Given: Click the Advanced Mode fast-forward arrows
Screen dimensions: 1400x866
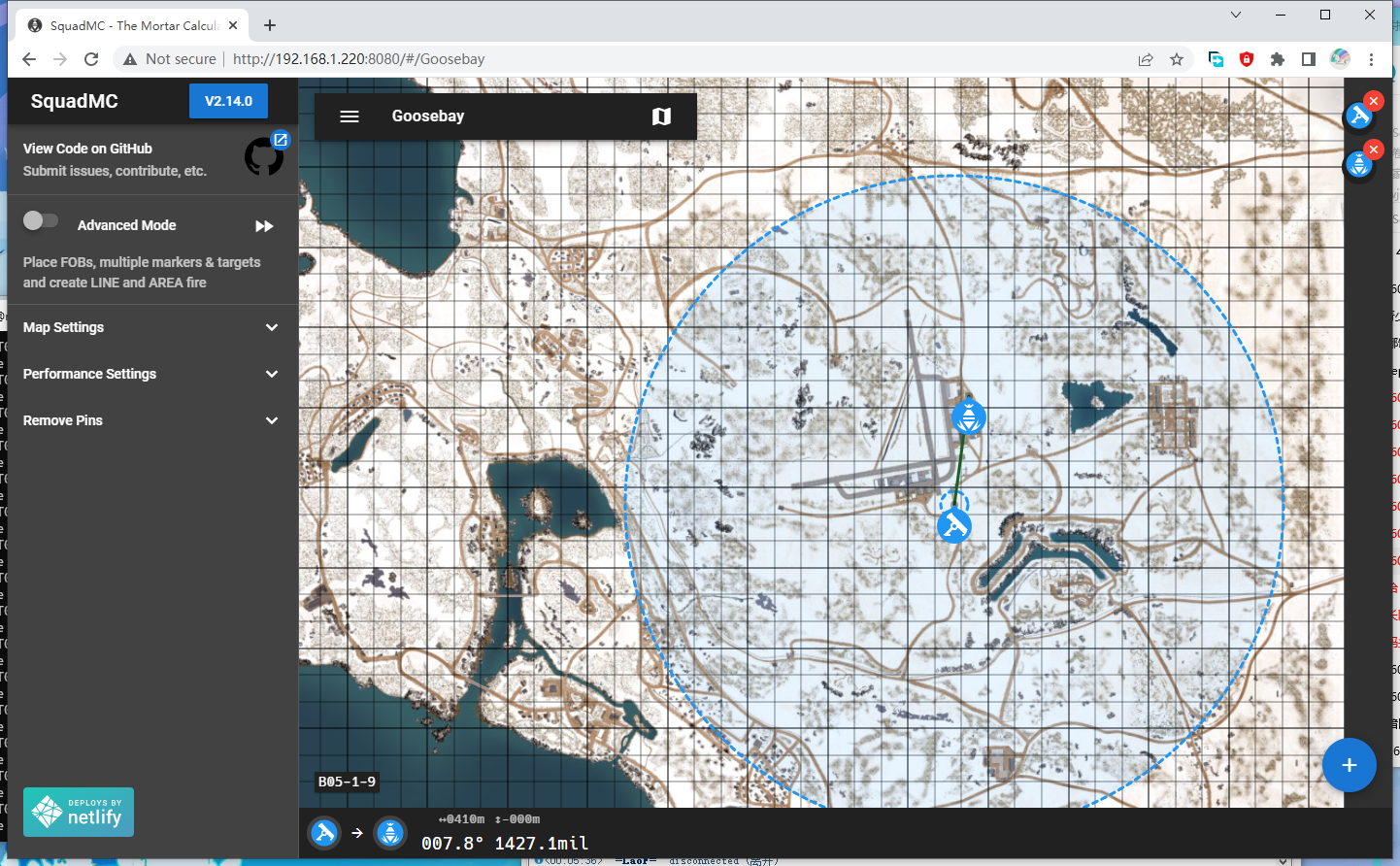Looking at the screenshot, I should coord(264,226).
